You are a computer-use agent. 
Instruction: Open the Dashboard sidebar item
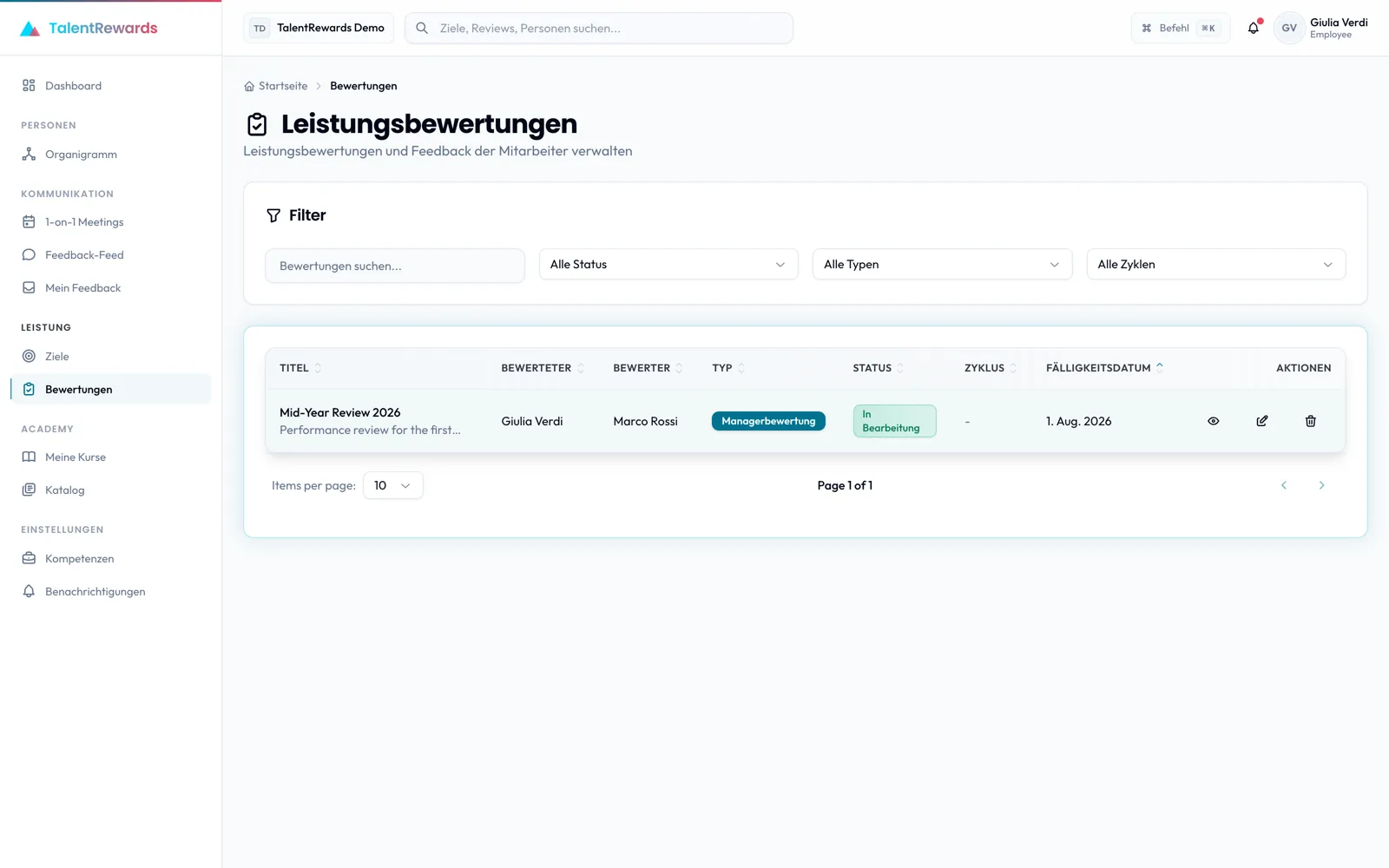(111, 86)
